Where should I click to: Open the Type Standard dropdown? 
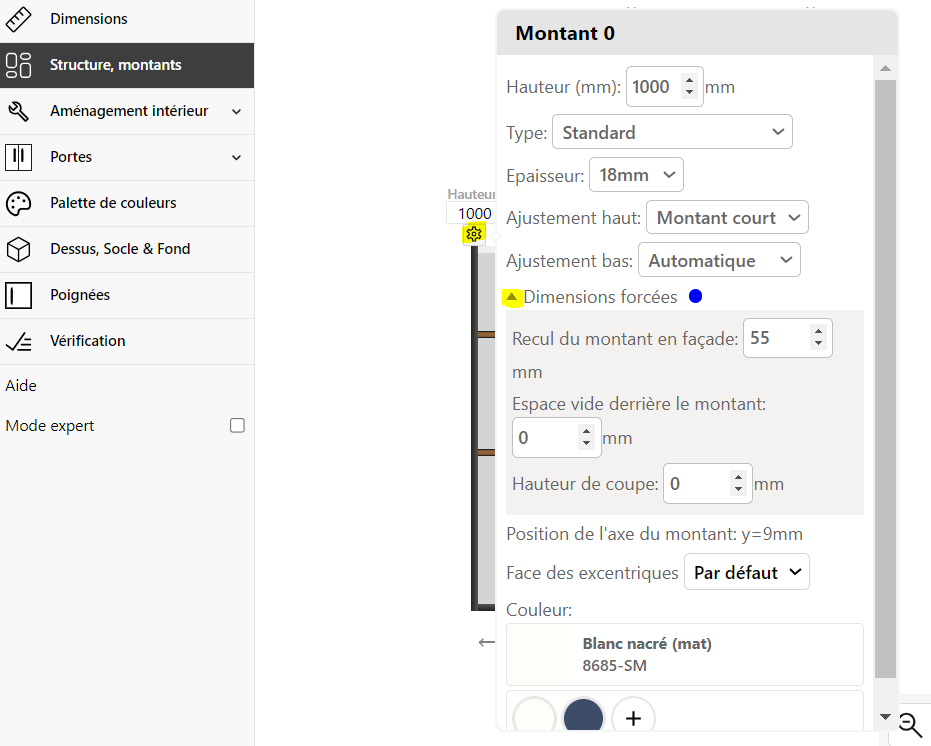point(672,132)
